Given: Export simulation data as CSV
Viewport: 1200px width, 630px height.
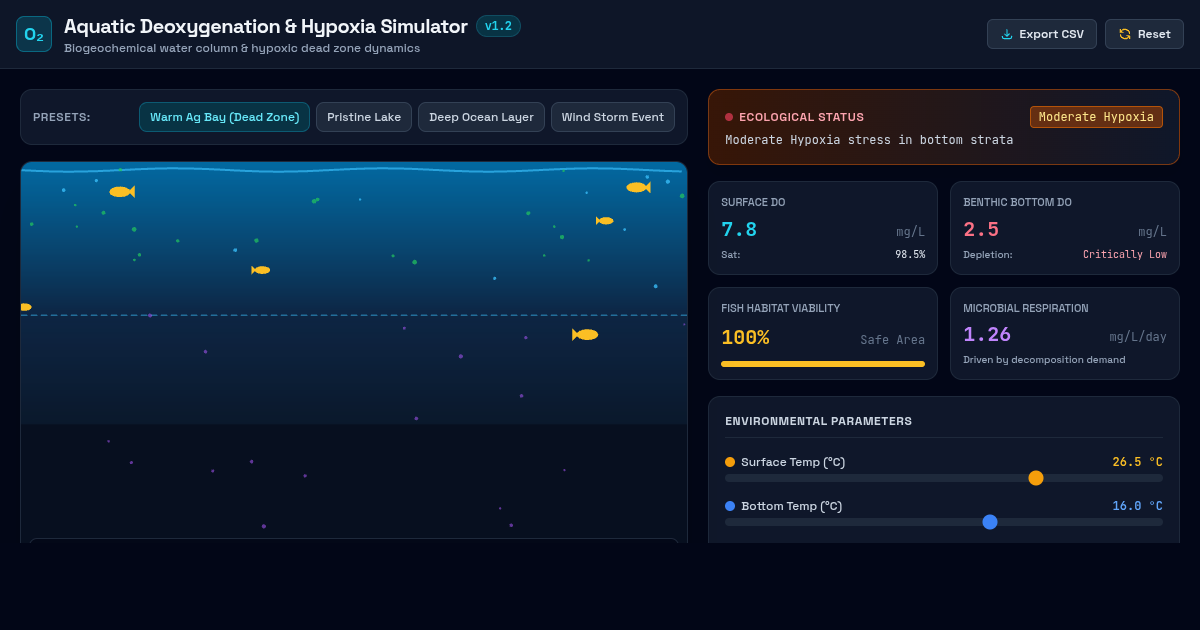Looking at the screenshot, I should click(1042, 34).
